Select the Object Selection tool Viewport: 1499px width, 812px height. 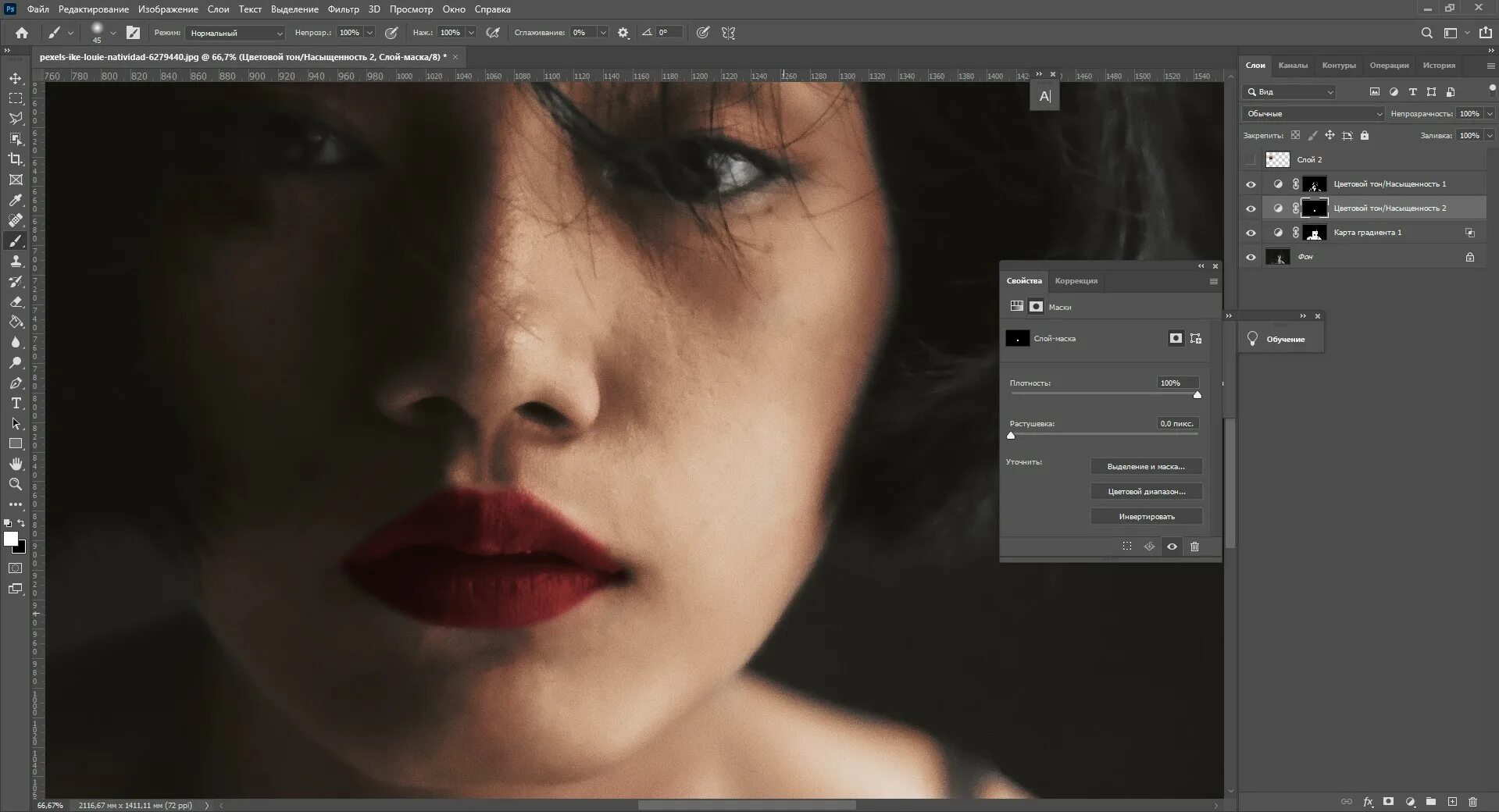coord(16,139)
